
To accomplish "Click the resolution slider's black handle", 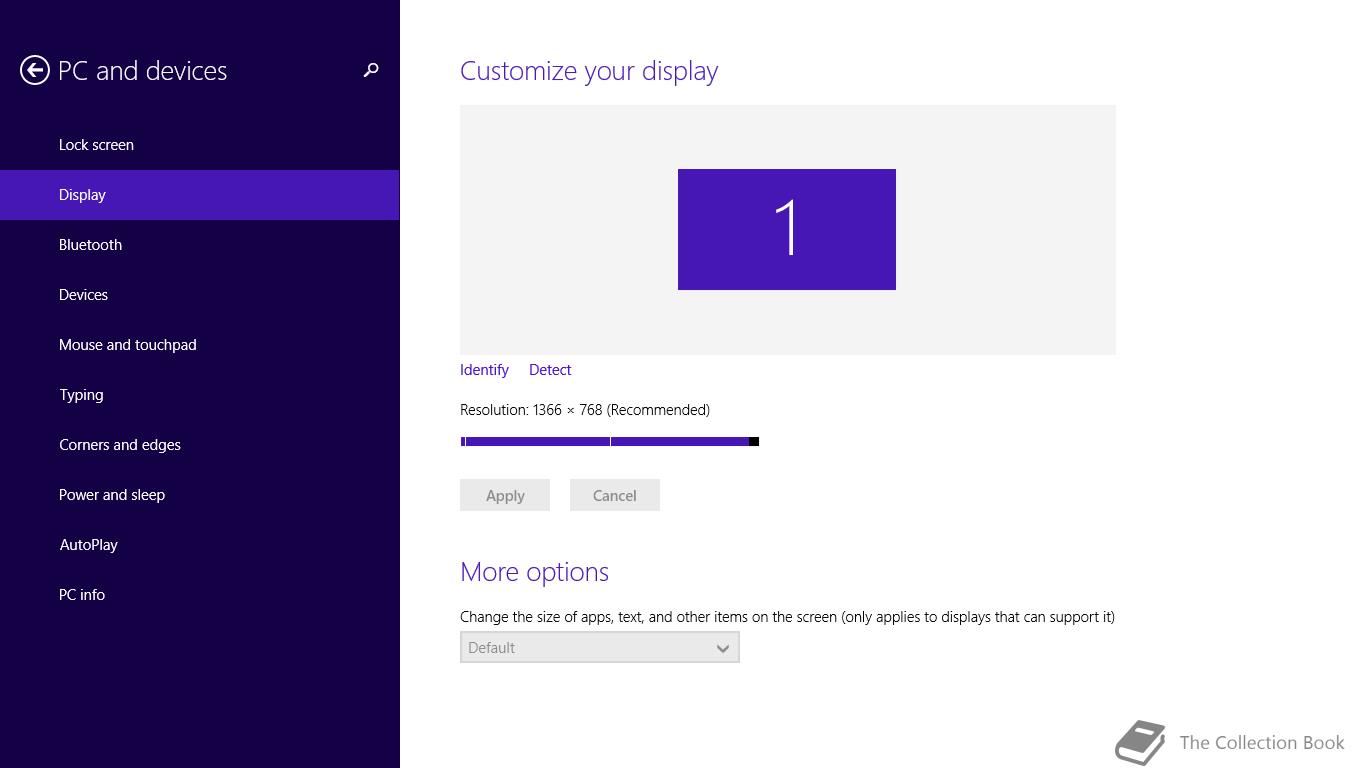I will [754, 441].
